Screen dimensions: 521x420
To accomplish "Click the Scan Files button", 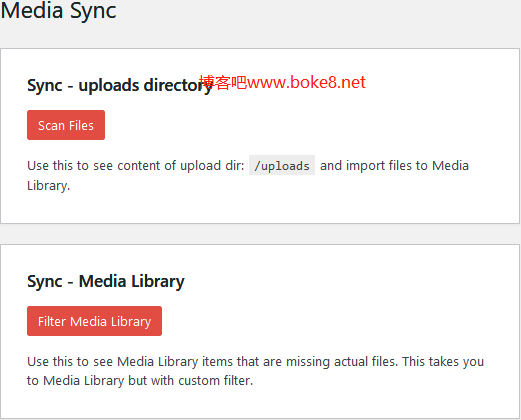I will [x=66, y=125].
